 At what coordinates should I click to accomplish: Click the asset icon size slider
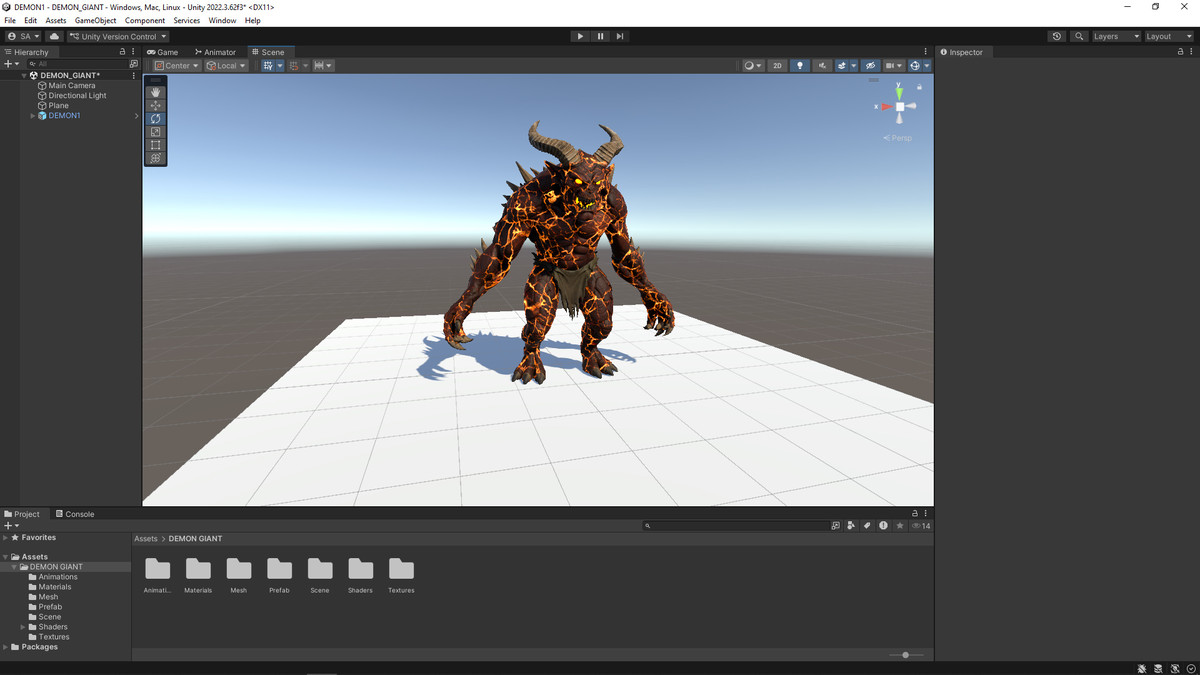[x=905, y=655]
